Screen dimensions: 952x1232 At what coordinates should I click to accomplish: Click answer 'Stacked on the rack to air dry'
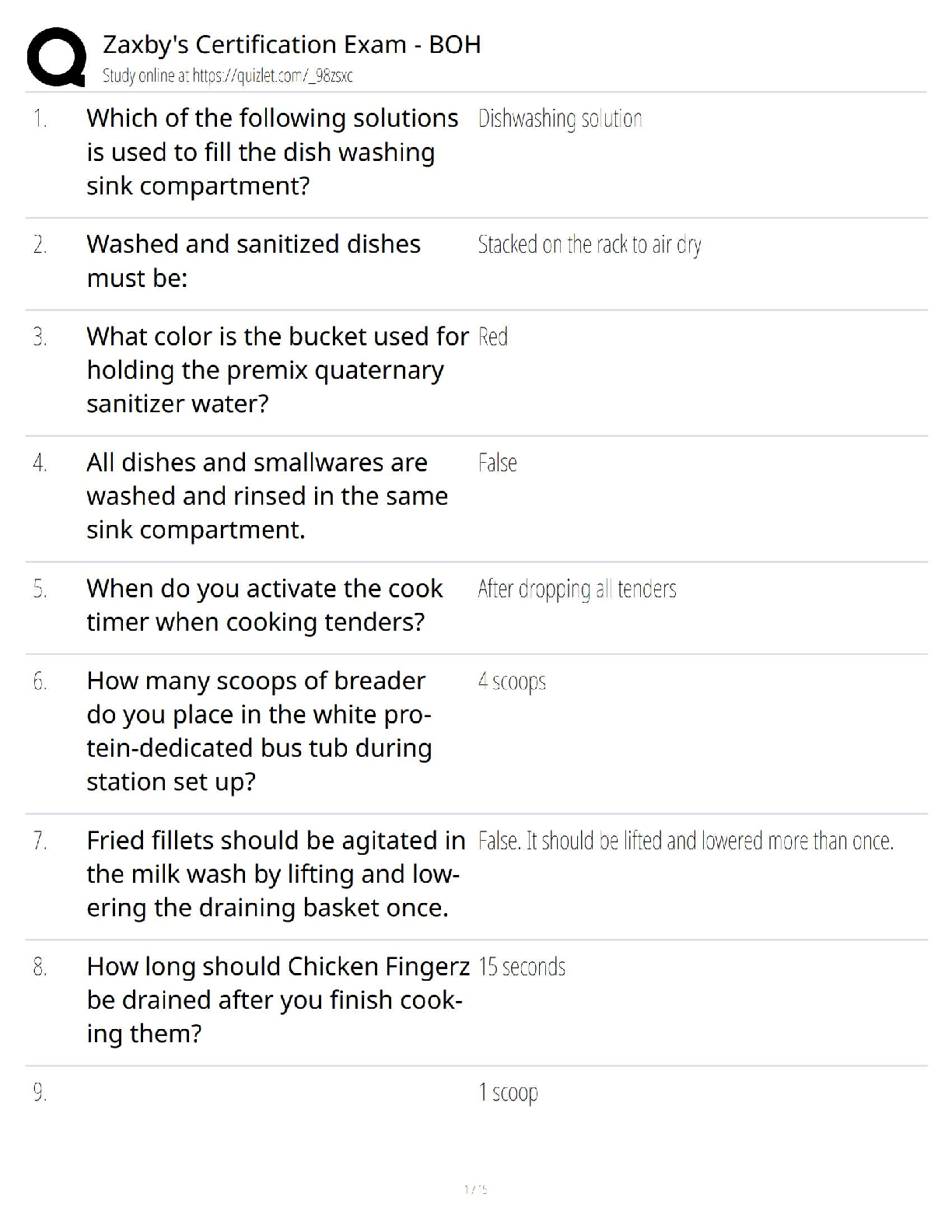(590, 244)
